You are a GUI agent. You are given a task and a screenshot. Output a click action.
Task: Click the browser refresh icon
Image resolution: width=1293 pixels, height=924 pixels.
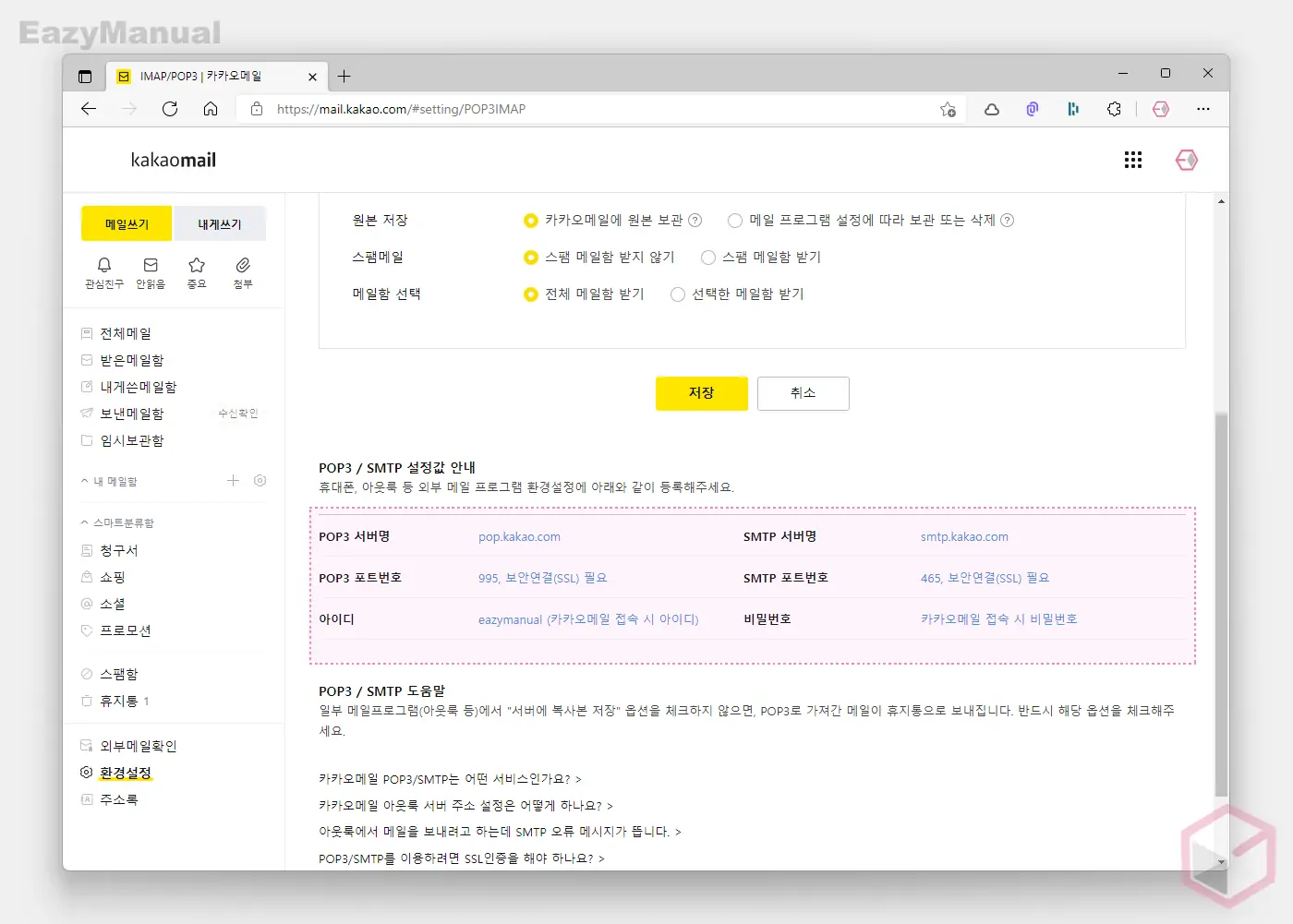tap(170, 109)
